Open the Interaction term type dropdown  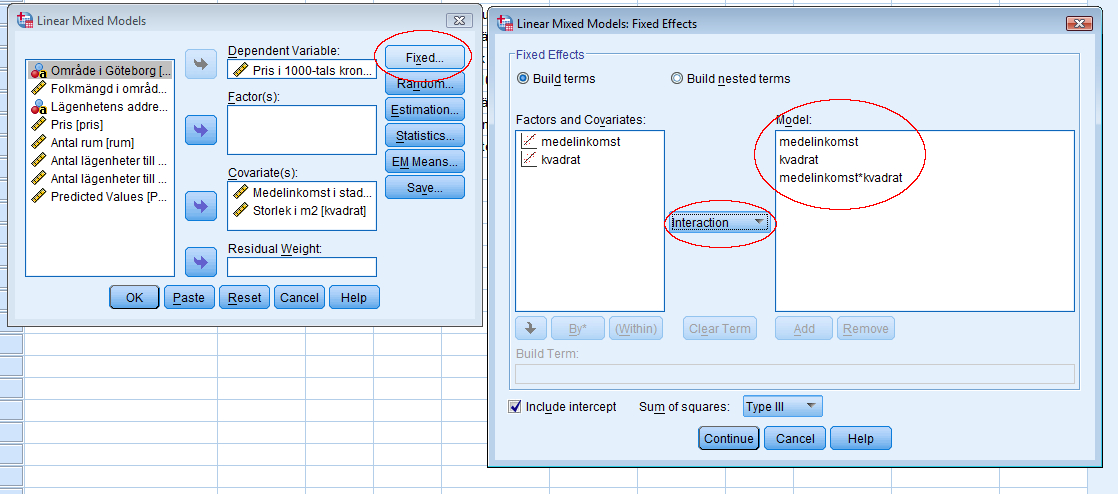(x=719, y=222)
